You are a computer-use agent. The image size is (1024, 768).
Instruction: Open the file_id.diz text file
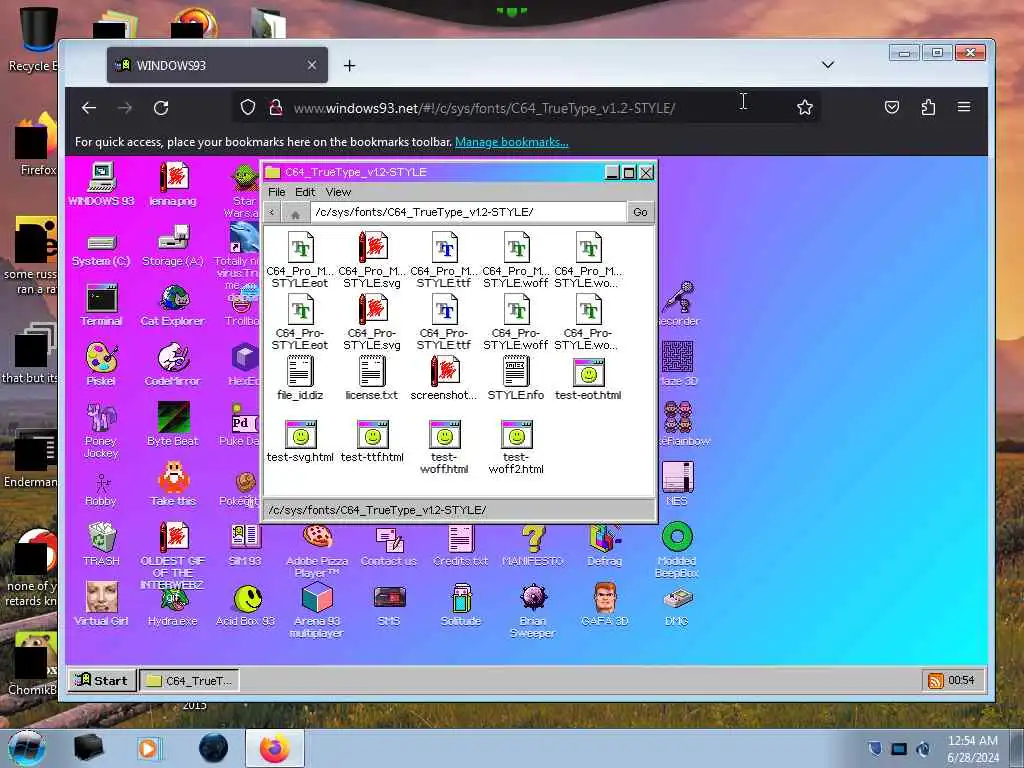pos(300,378)
